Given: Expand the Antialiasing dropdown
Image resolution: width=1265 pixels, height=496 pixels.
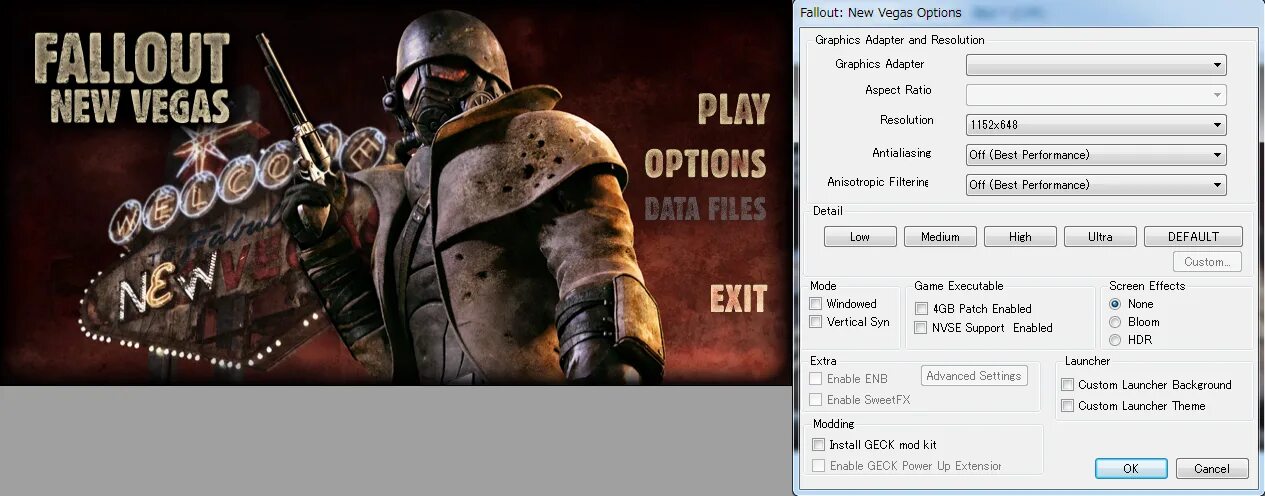Looking at the screenshot, I should point(1096,155).
